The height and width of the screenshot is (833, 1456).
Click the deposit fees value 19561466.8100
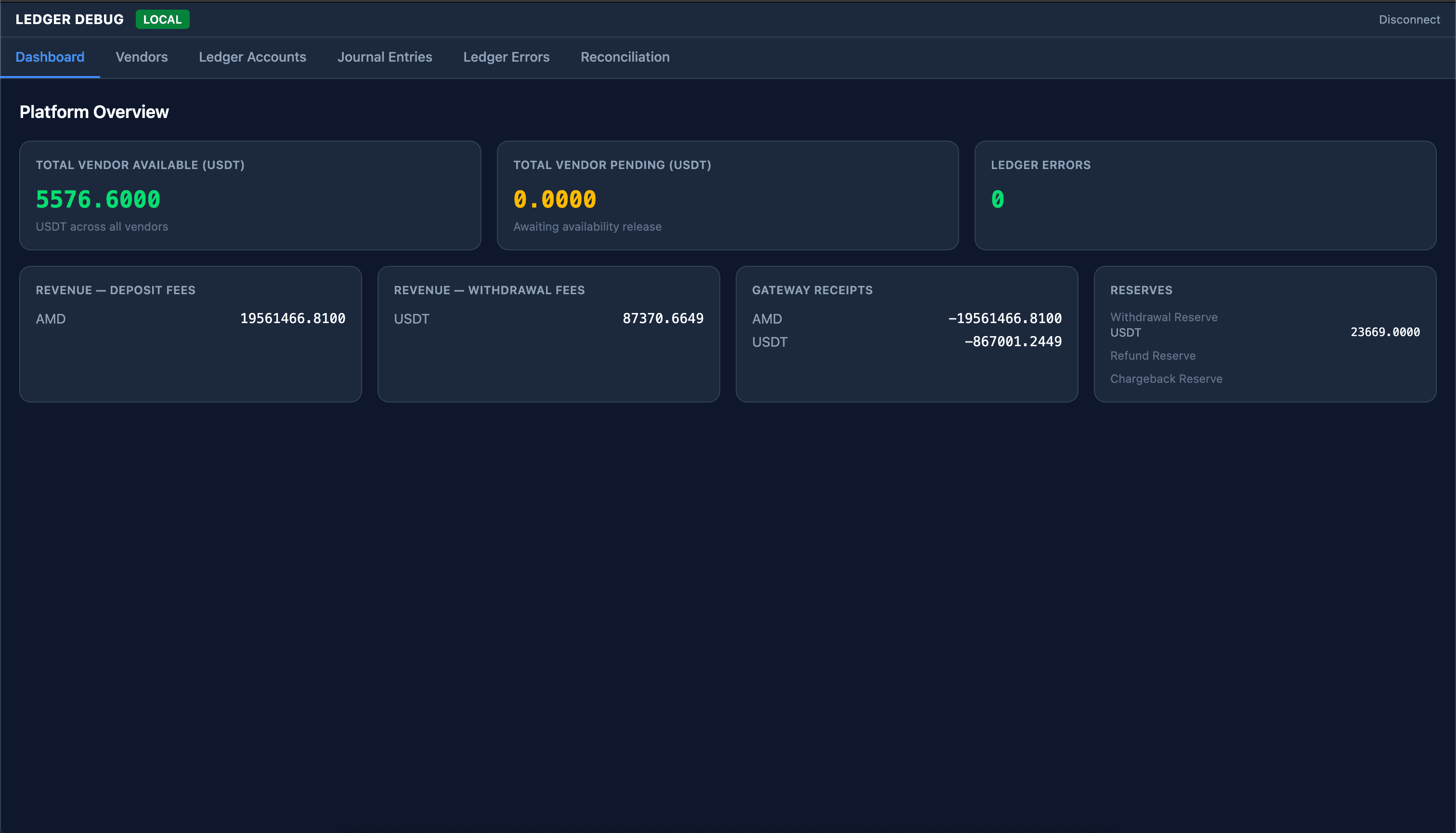(x=292, y=319)
